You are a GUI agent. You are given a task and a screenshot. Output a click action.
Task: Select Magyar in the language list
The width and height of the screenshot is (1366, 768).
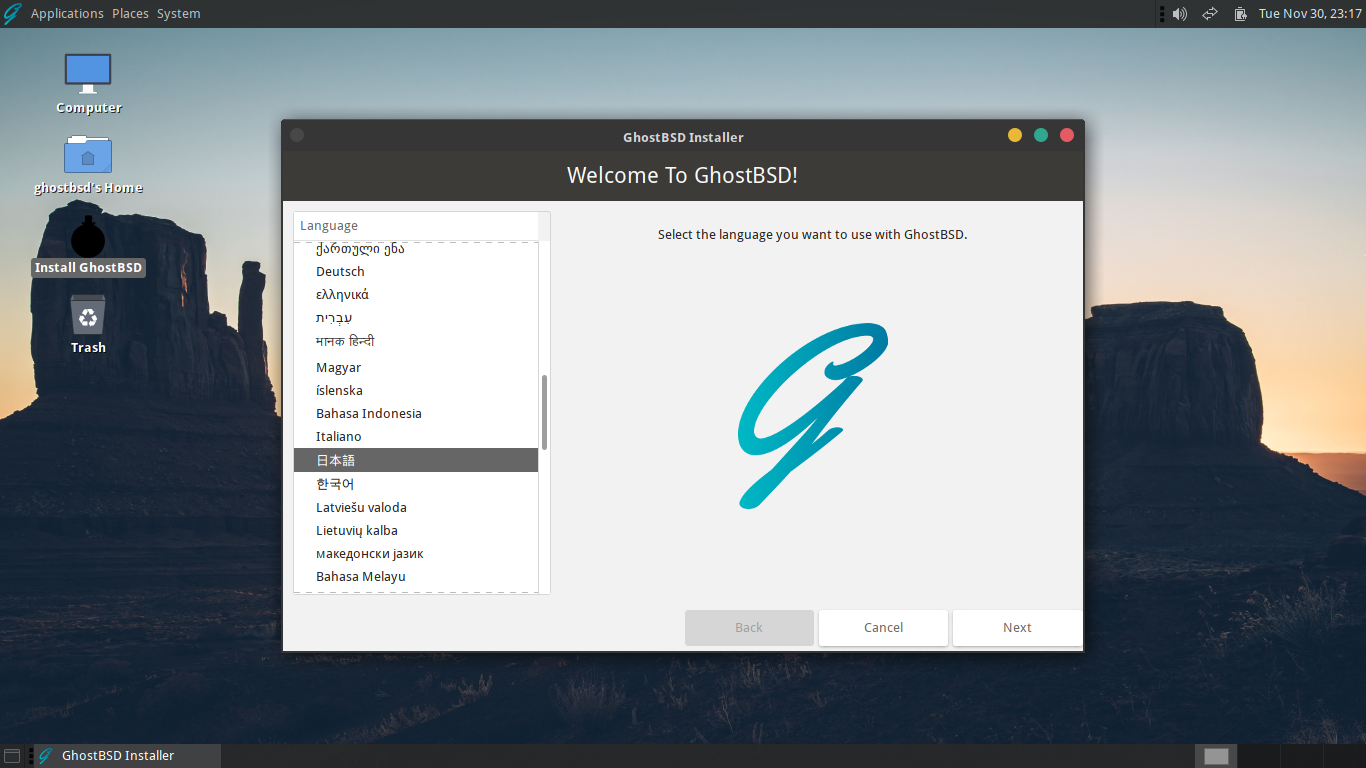(x=416, y=368)
